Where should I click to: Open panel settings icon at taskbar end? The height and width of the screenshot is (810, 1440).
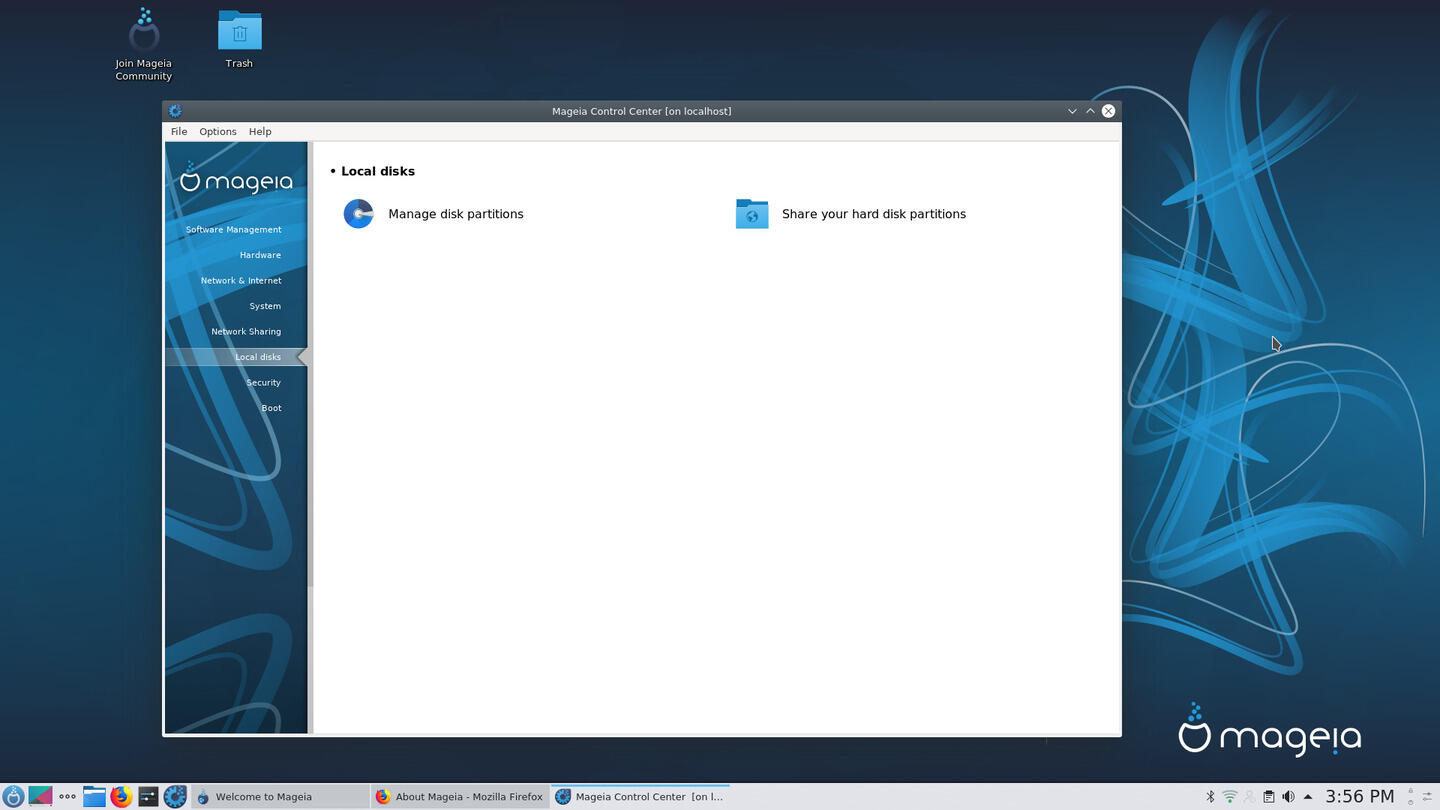click(x=1428, y=797)
